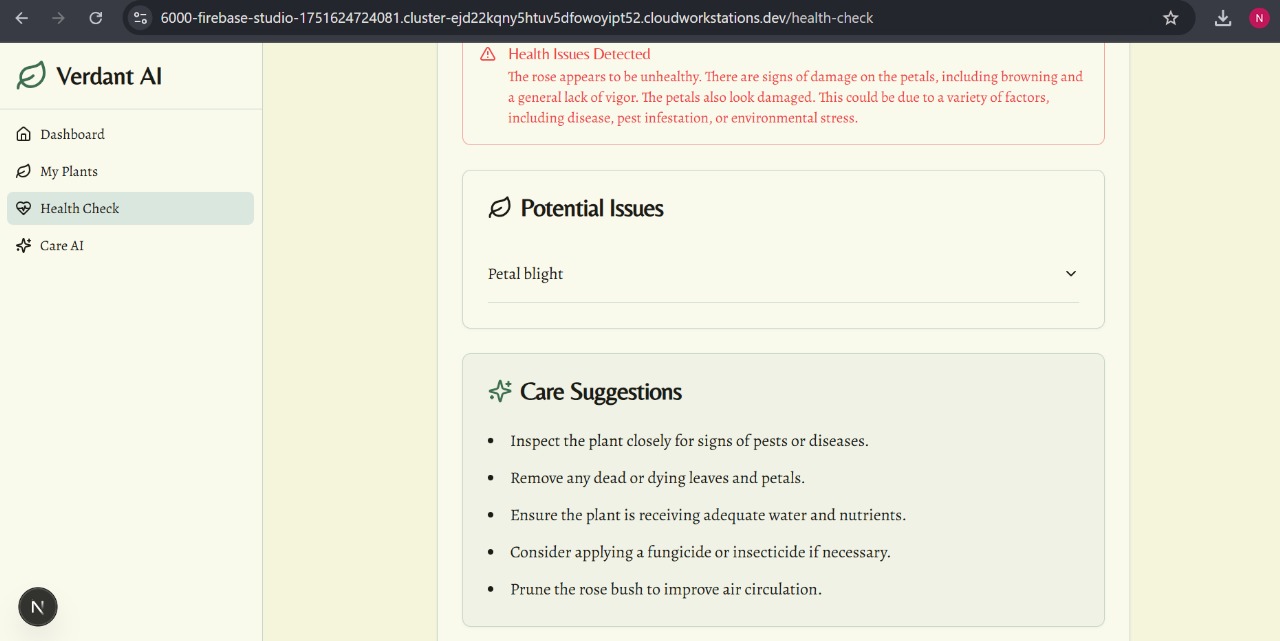This screenshot has width=1280, height=641.
Task: Click the site information icon in address bar
Action: click(141, 18)
